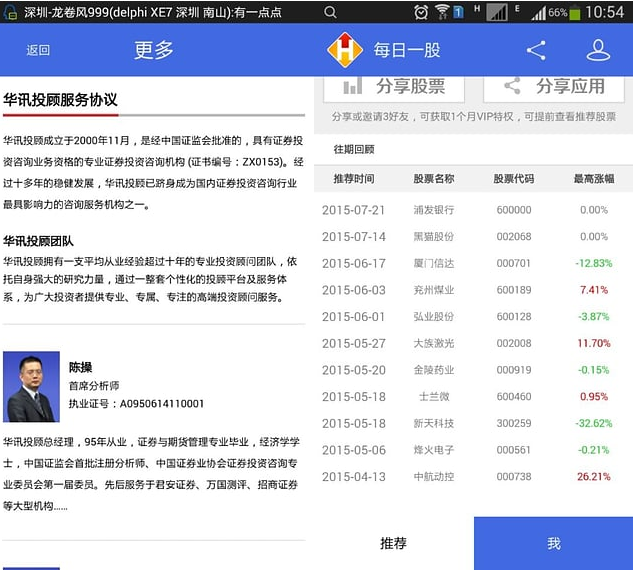Tap the alarm clock status icon

point(421,12)
